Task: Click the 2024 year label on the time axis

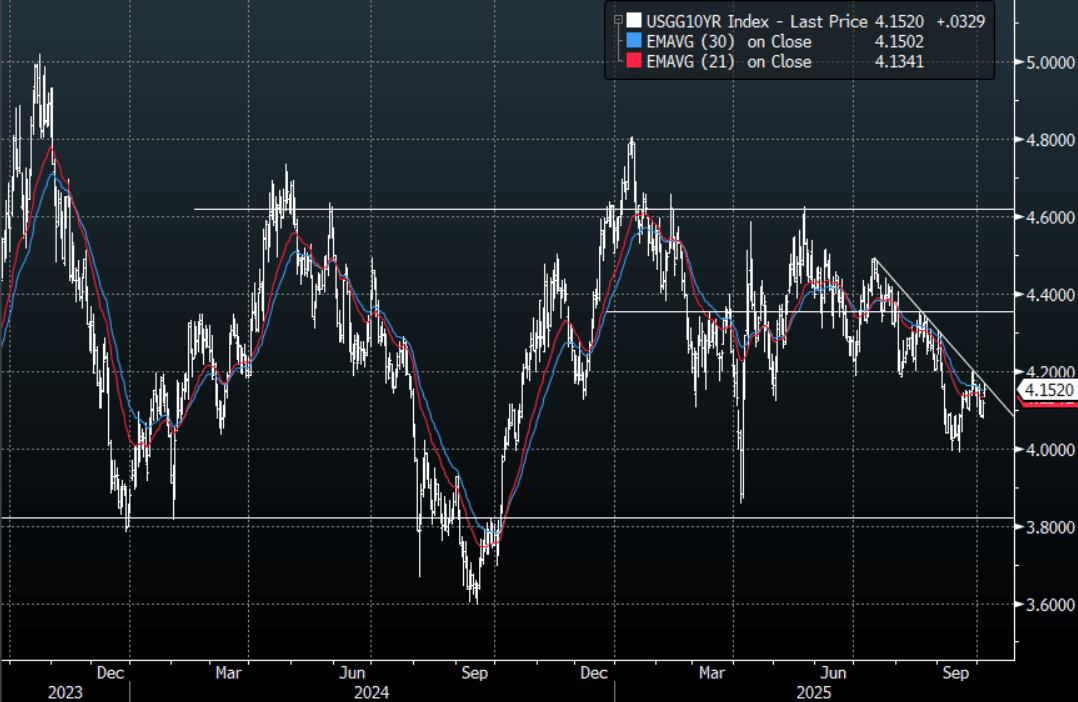Action: (370, 692)
